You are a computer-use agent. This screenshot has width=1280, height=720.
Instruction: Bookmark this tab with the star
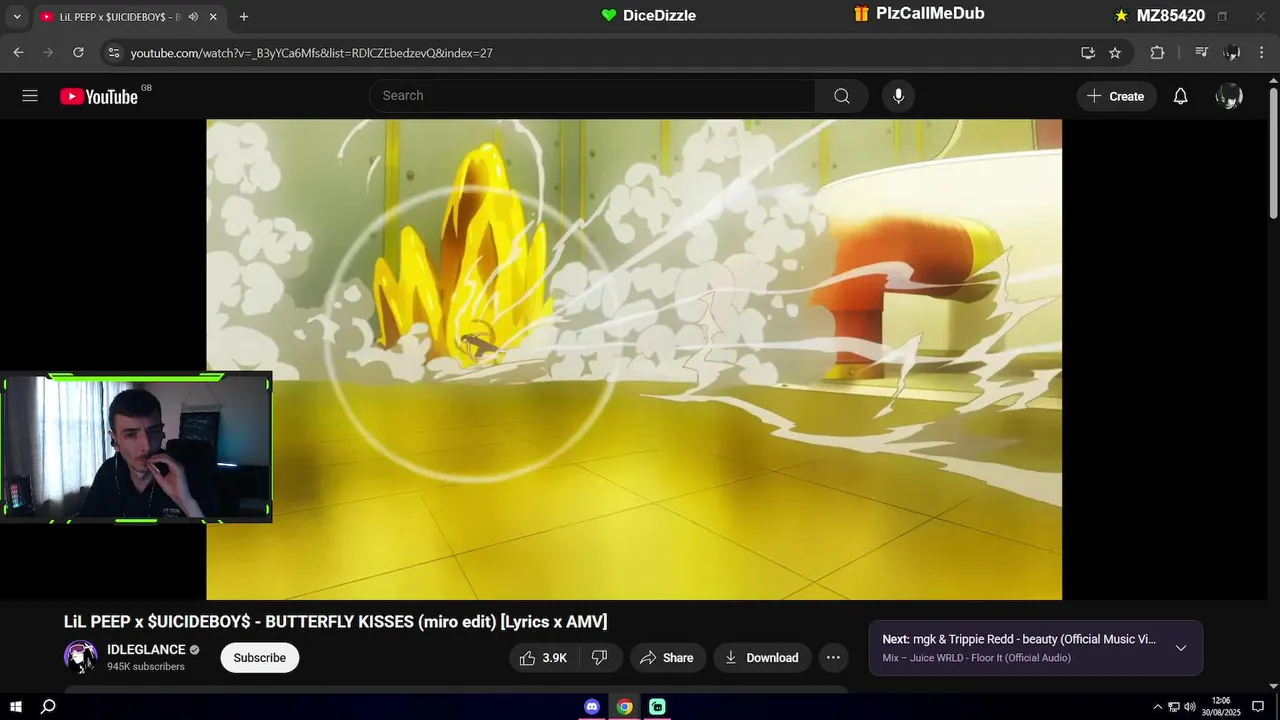(1115, 53)
